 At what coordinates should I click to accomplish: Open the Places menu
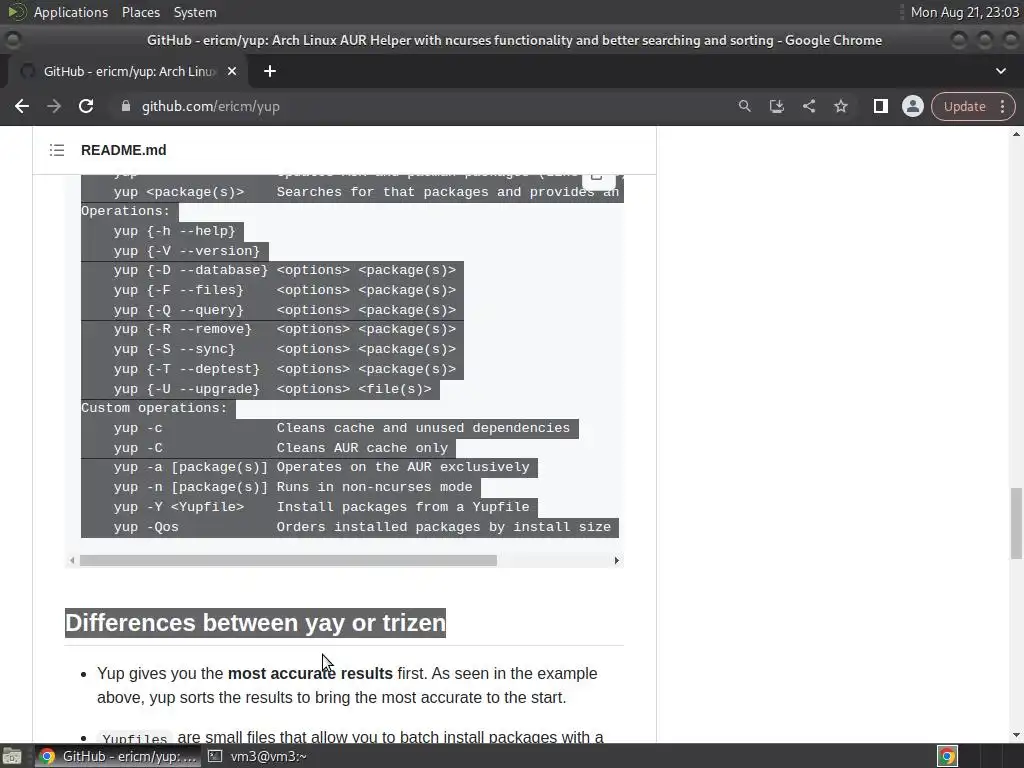pos(140,12)
